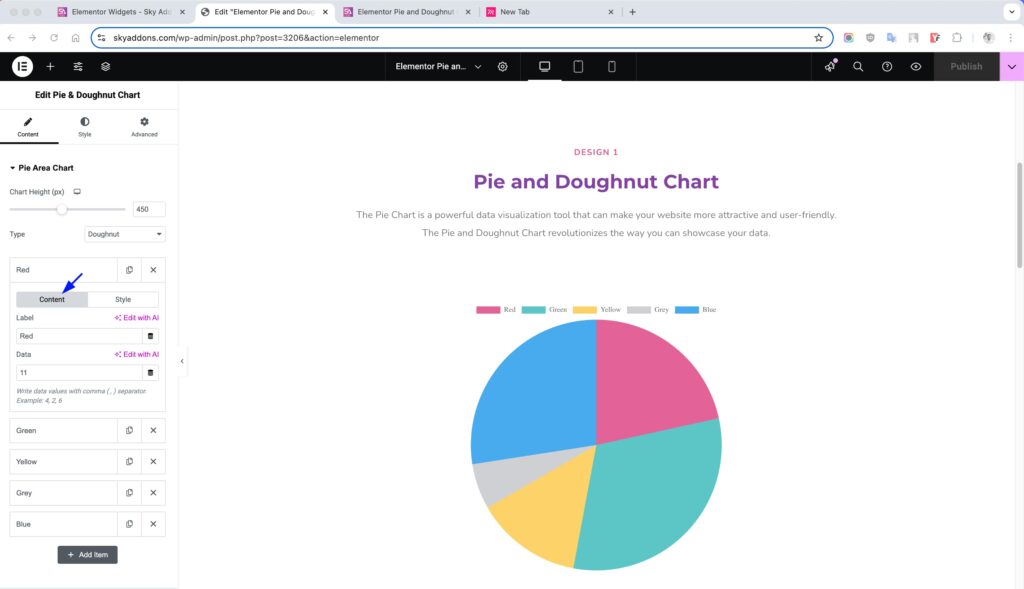This screenshot has width=1024, height=589.
Task: Open the Type dropdown set to Doughnut
Action: 125,234
